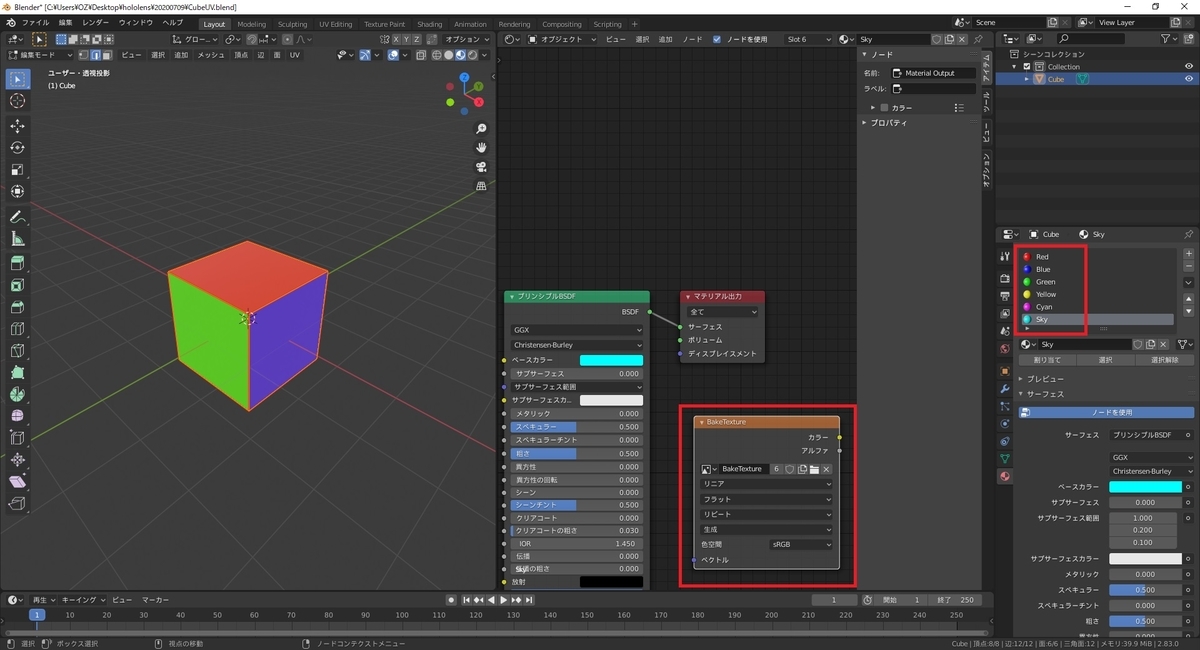The height and width of the screenshot is (650, 1200).
Task: Click the Assign button in material panel
Action: click(1047, 360)
